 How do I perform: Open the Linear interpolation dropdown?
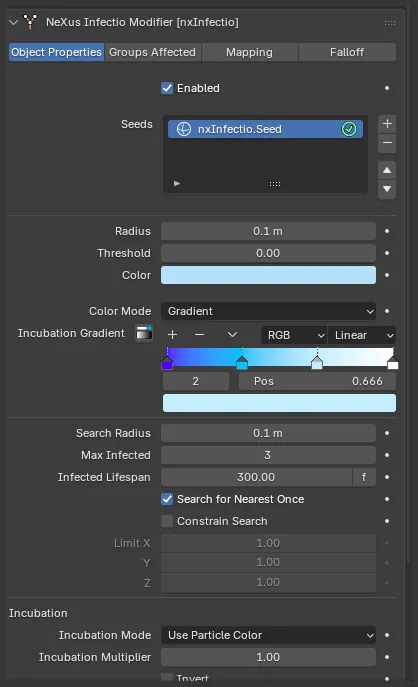(x=362, y=335)
